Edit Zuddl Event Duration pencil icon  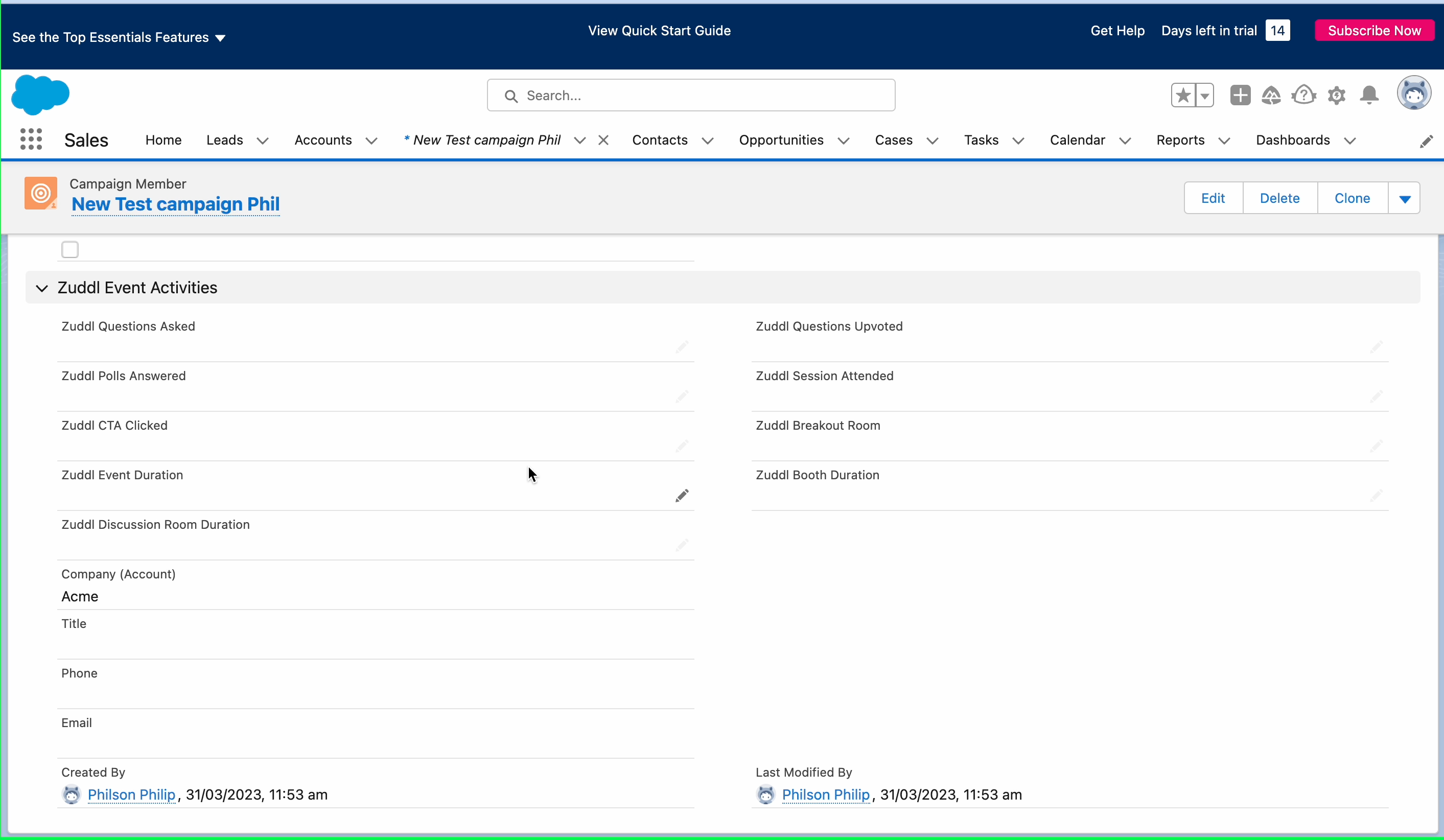point(681,496)
